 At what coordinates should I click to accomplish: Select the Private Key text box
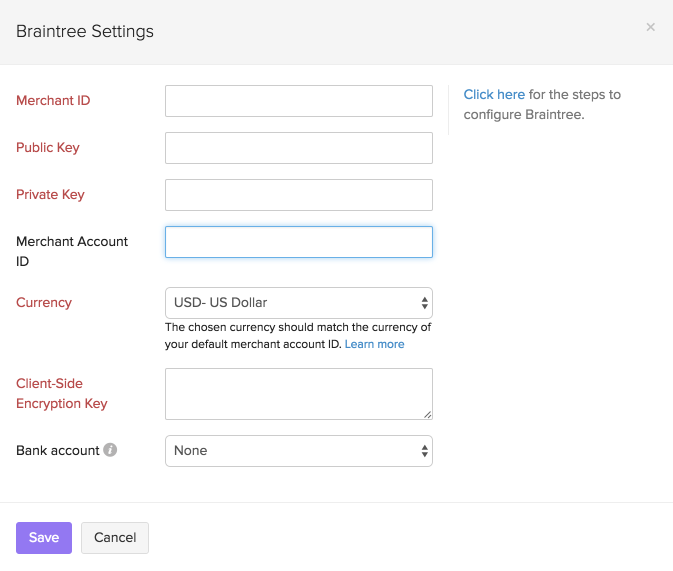[x=298, y=195]
